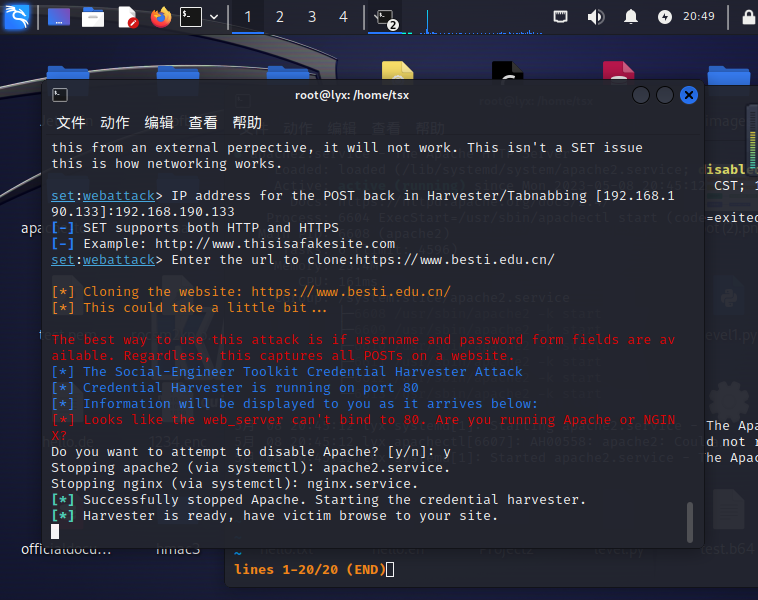Switch to workspace 2
The height and width of the screenshot is (600, 758).
[x=279, y=17]
